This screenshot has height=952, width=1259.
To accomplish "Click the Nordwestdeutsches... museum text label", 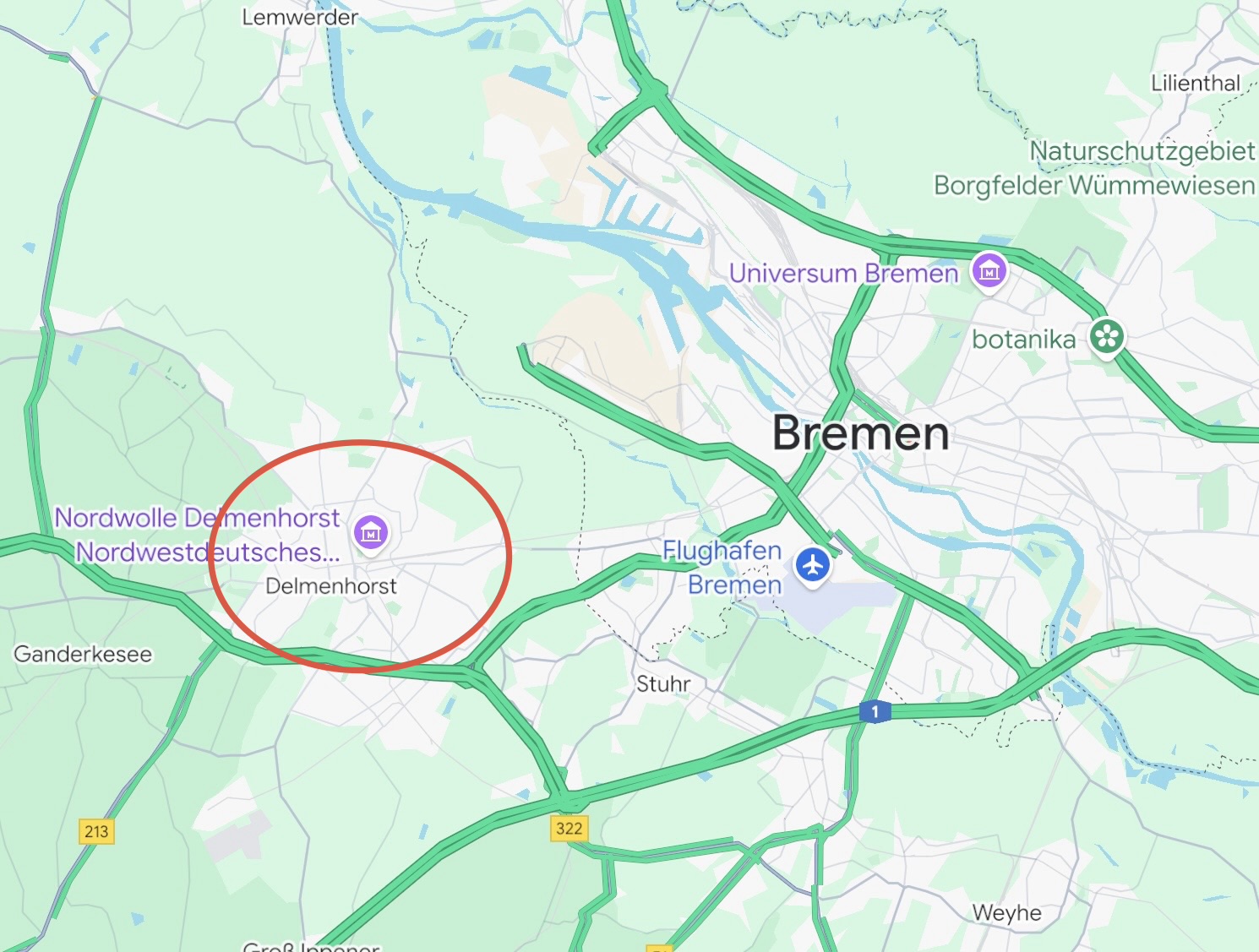I will pyautogui.click(x=208, y=552).
